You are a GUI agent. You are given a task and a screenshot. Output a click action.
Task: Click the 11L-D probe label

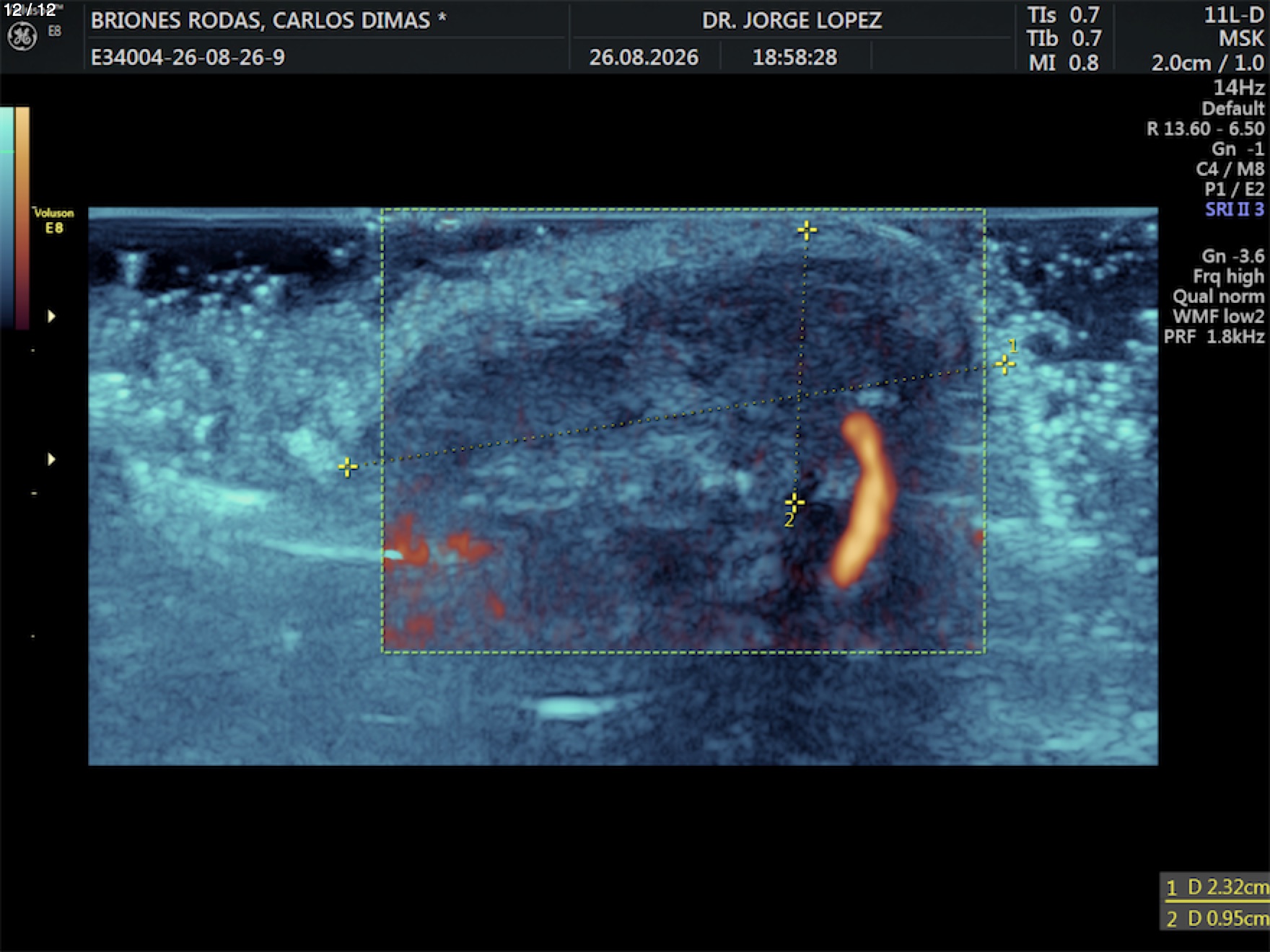click(x=1234, y=15)
